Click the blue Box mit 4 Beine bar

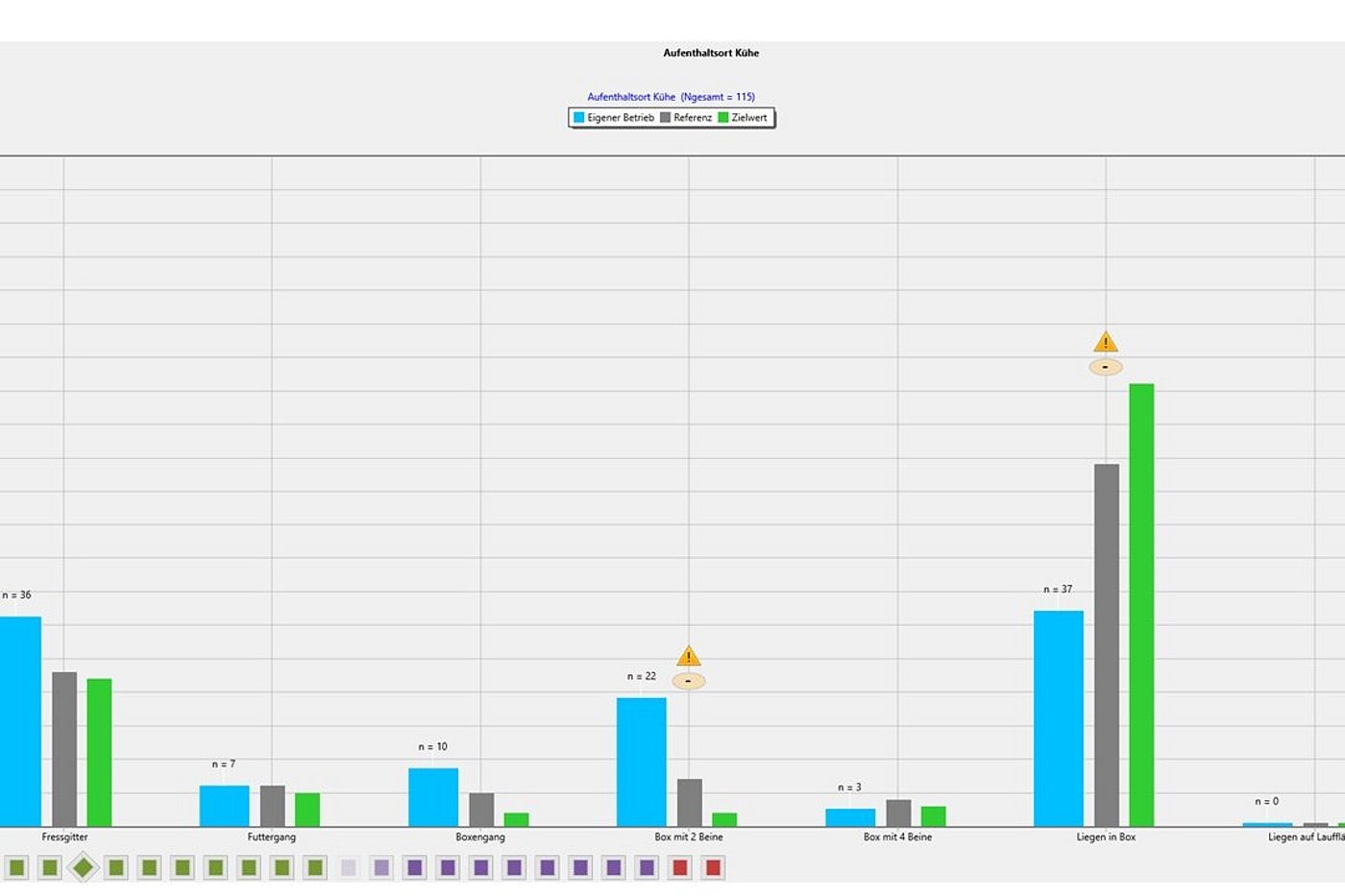coord(850,817)
